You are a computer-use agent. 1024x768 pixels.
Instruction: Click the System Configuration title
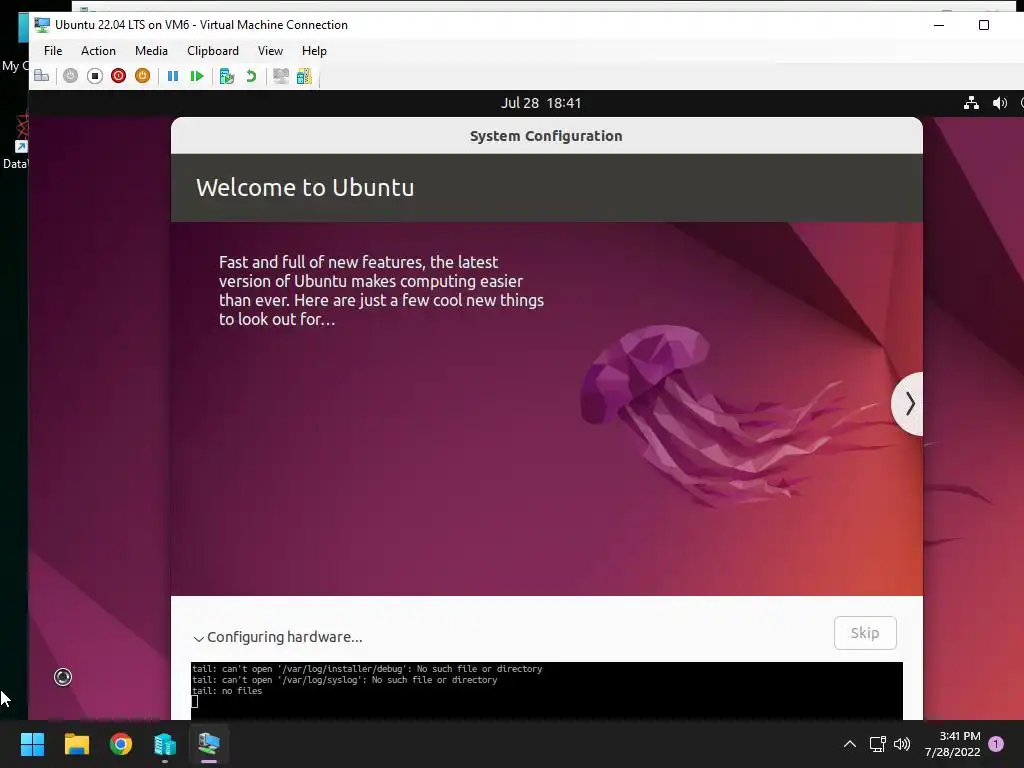[546, 136]
